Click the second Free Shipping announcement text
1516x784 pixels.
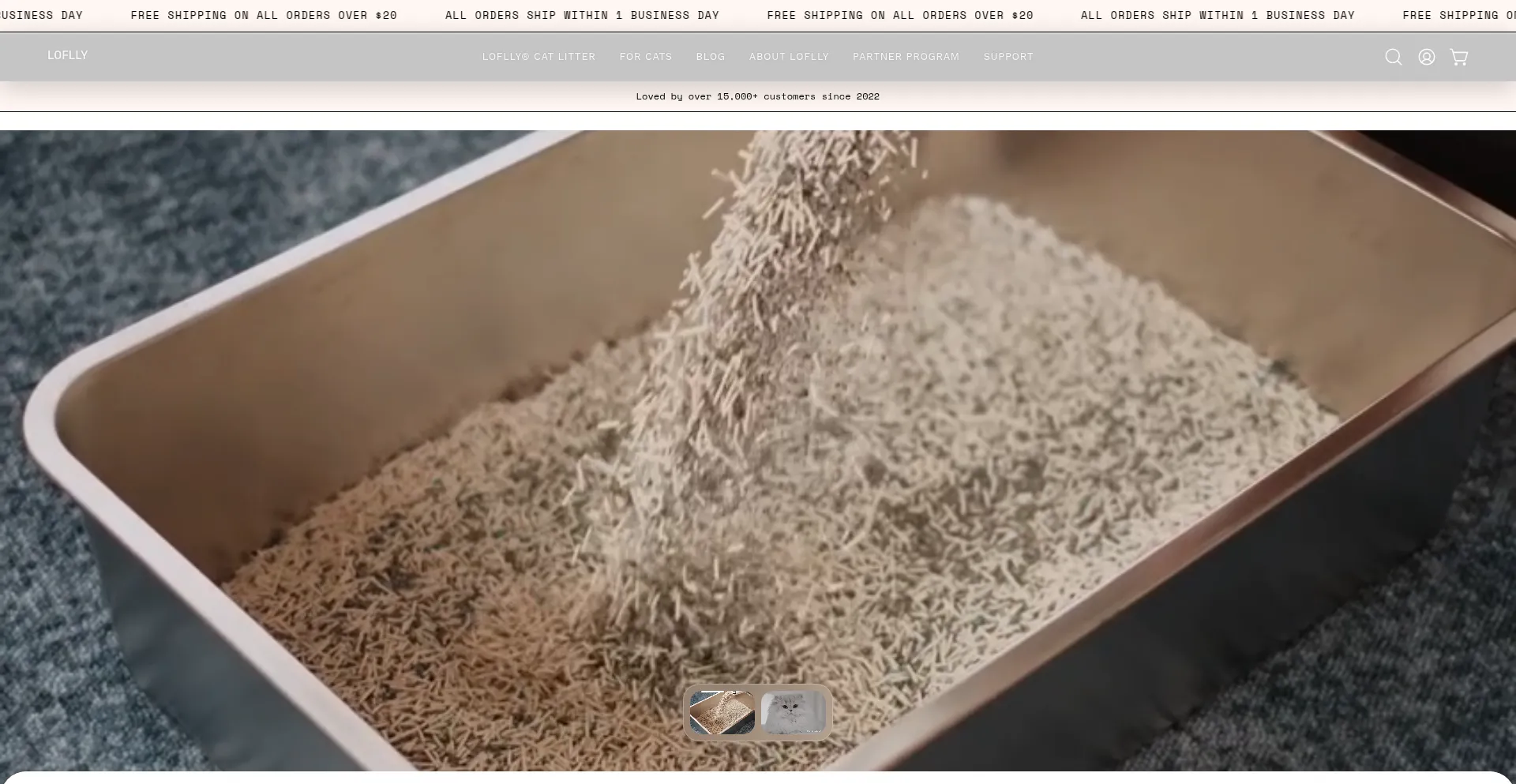[x=900, y=15]
